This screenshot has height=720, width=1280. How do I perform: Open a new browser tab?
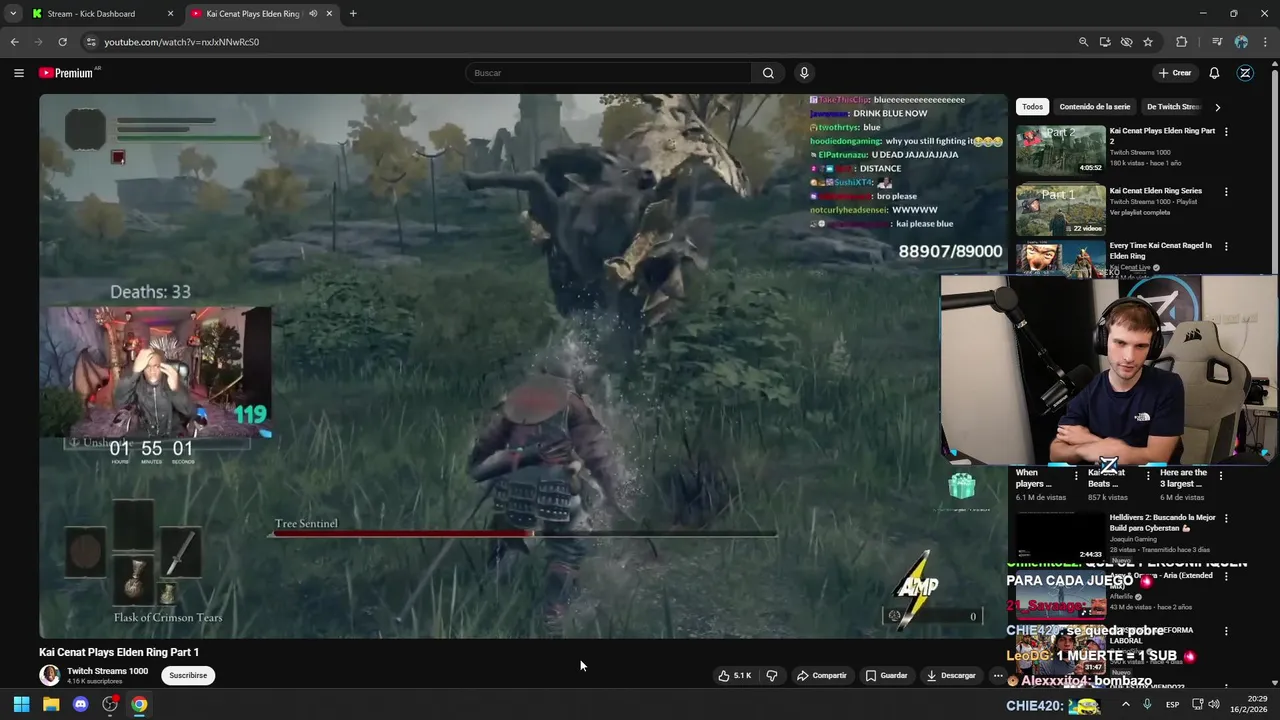(x=353, y=14)
